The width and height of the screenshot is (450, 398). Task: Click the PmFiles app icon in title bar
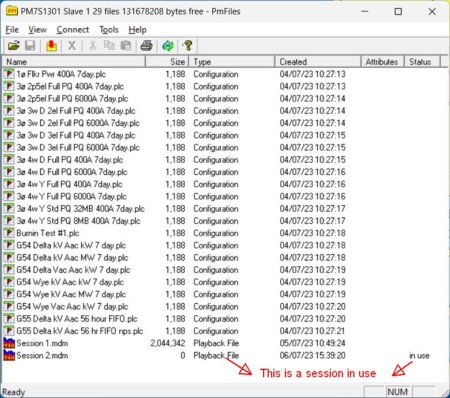pyautogui.click(x=12, y=11)
